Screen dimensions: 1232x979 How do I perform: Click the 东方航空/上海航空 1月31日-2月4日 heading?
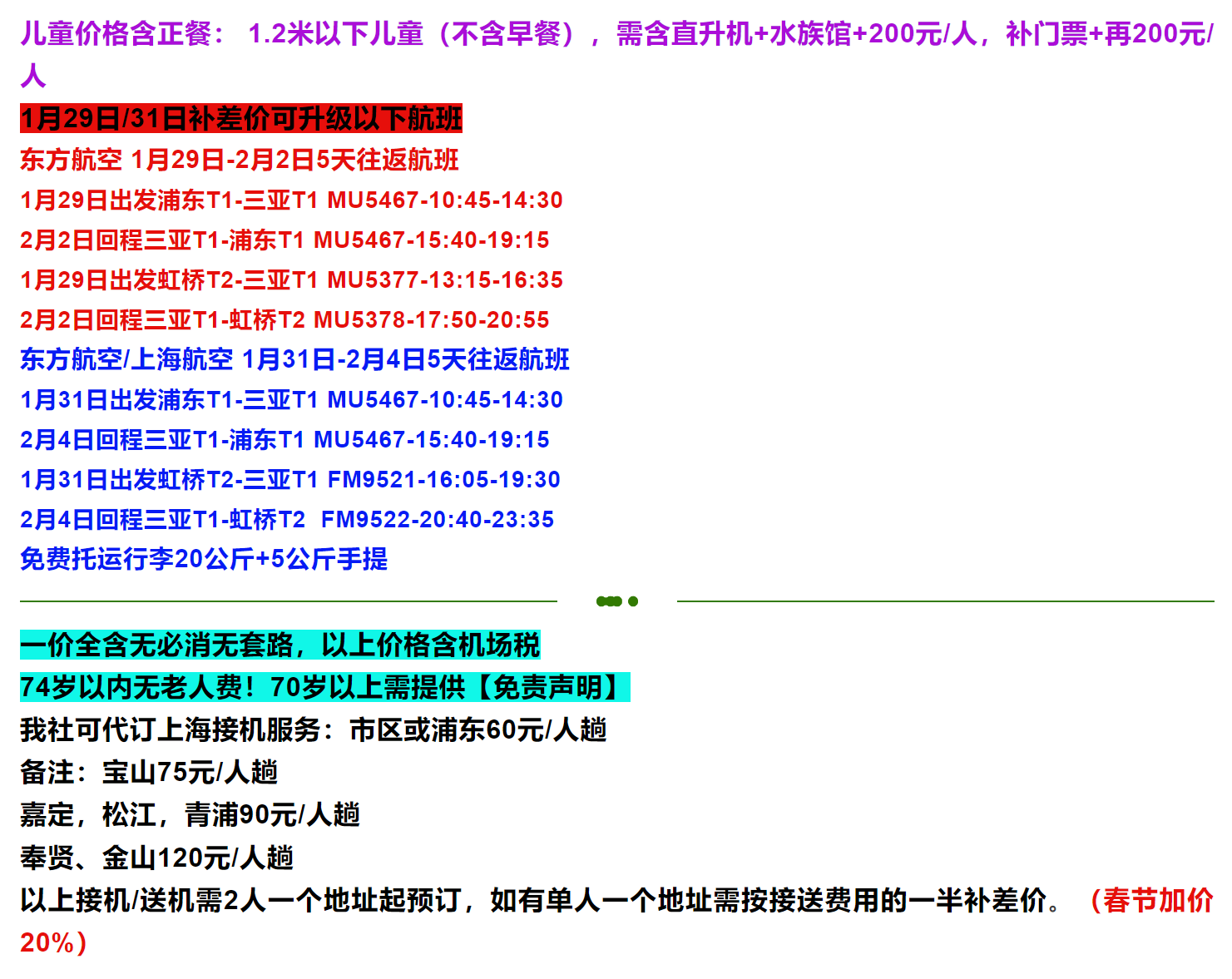click(x=294, y=359)
